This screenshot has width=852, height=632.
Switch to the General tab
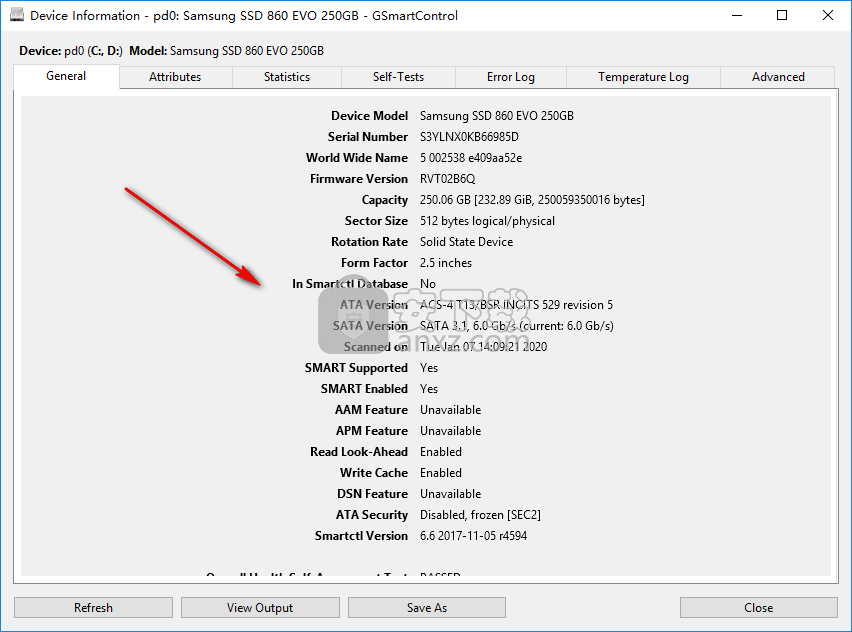coord(66,76)
